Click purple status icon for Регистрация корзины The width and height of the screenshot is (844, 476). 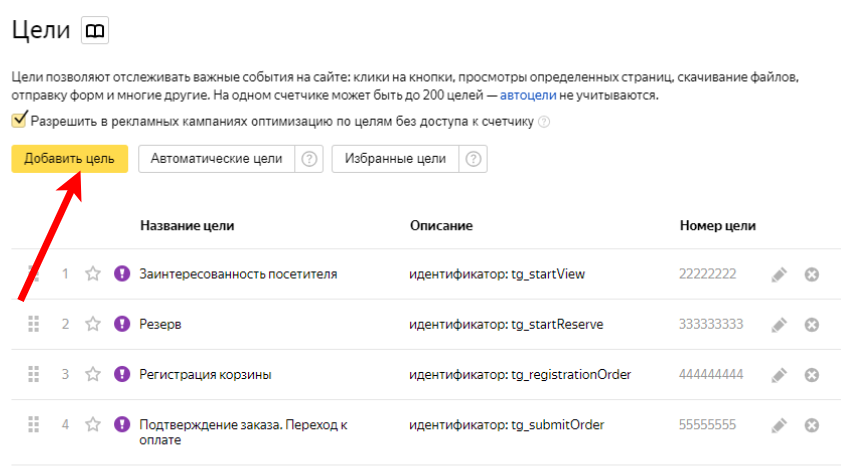click(122, 374)
